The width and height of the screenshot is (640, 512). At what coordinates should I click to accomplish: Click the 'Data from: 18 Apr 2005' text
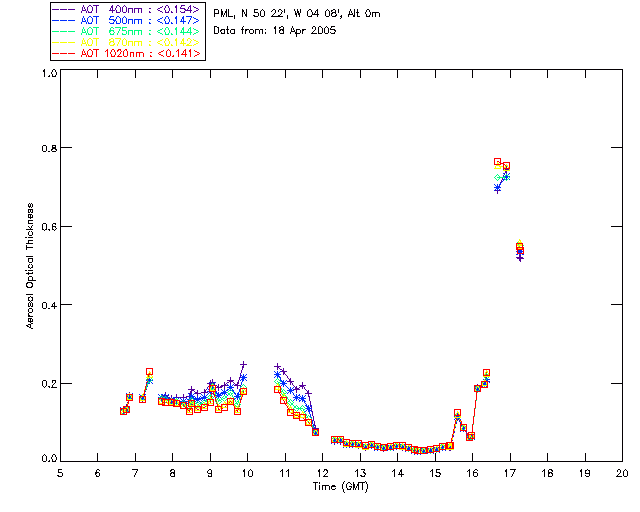pyautogui.click(x=275, y=31)
